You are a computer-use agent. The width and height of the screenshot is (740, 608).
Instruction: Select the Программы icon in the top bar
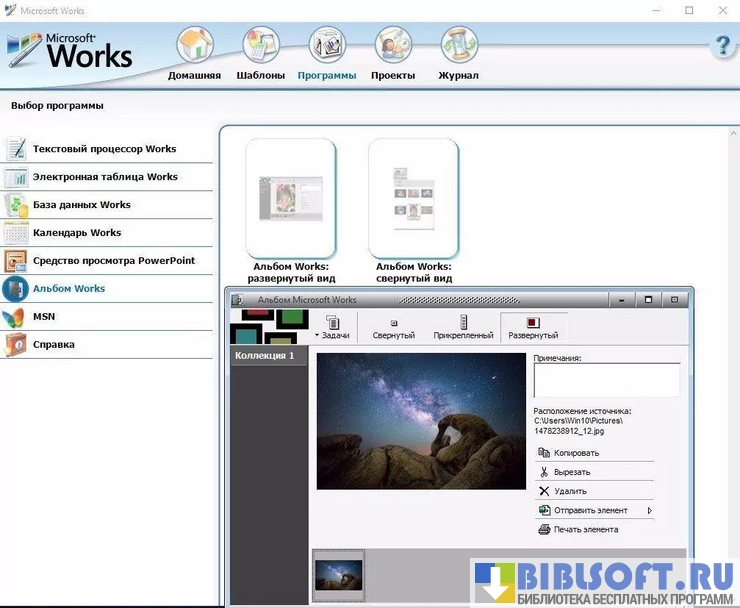327,46
